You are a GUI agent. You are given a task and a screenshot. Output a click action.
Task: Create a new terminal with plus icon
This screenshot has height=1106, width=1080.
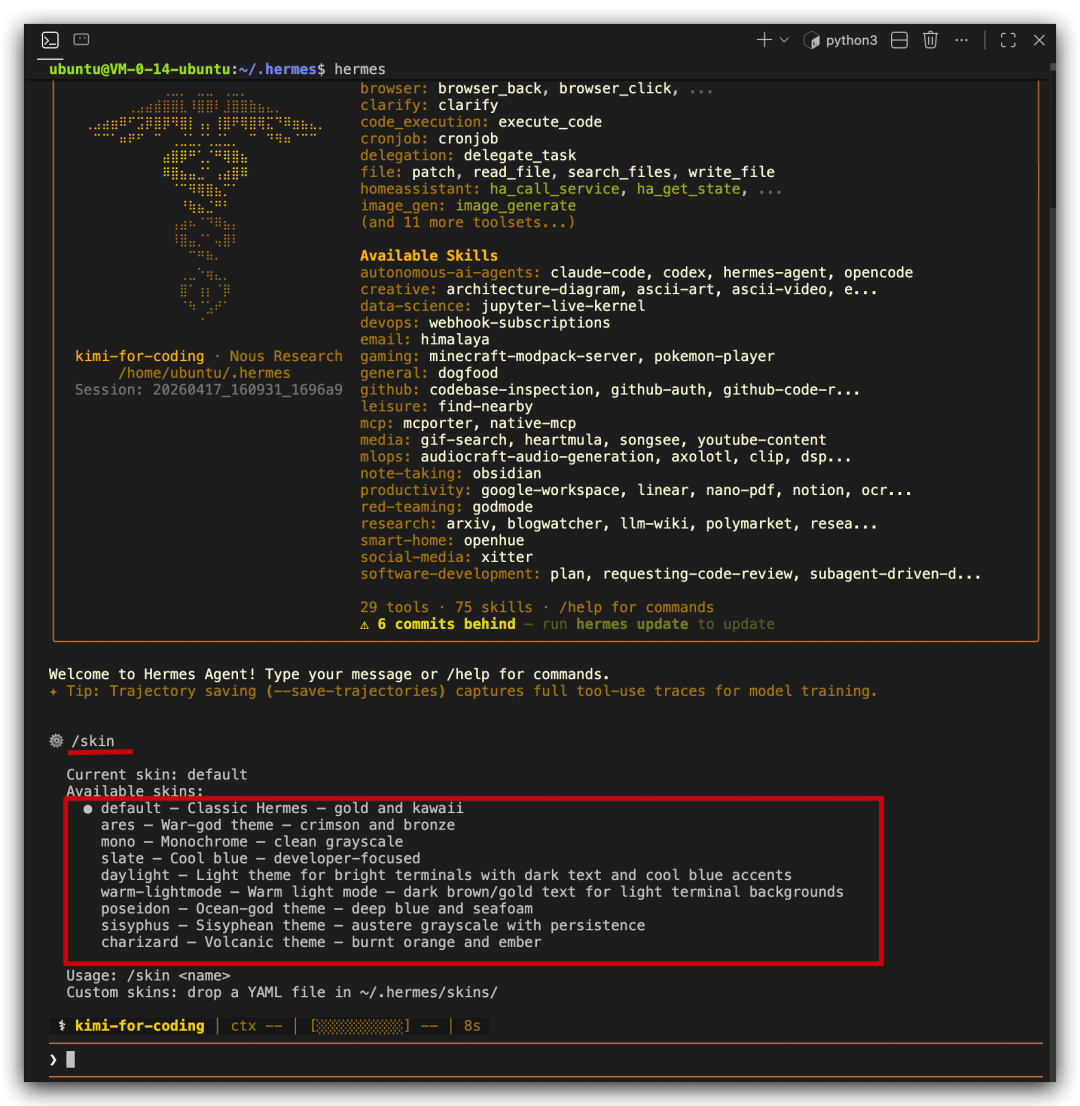(x=764, y=40)
